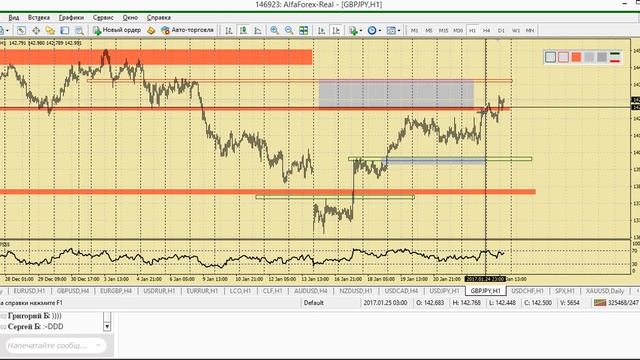Switch to the EURUSD,H1 chart tab
The height and width of the screenshot is (360, 640).
[29, 291]
